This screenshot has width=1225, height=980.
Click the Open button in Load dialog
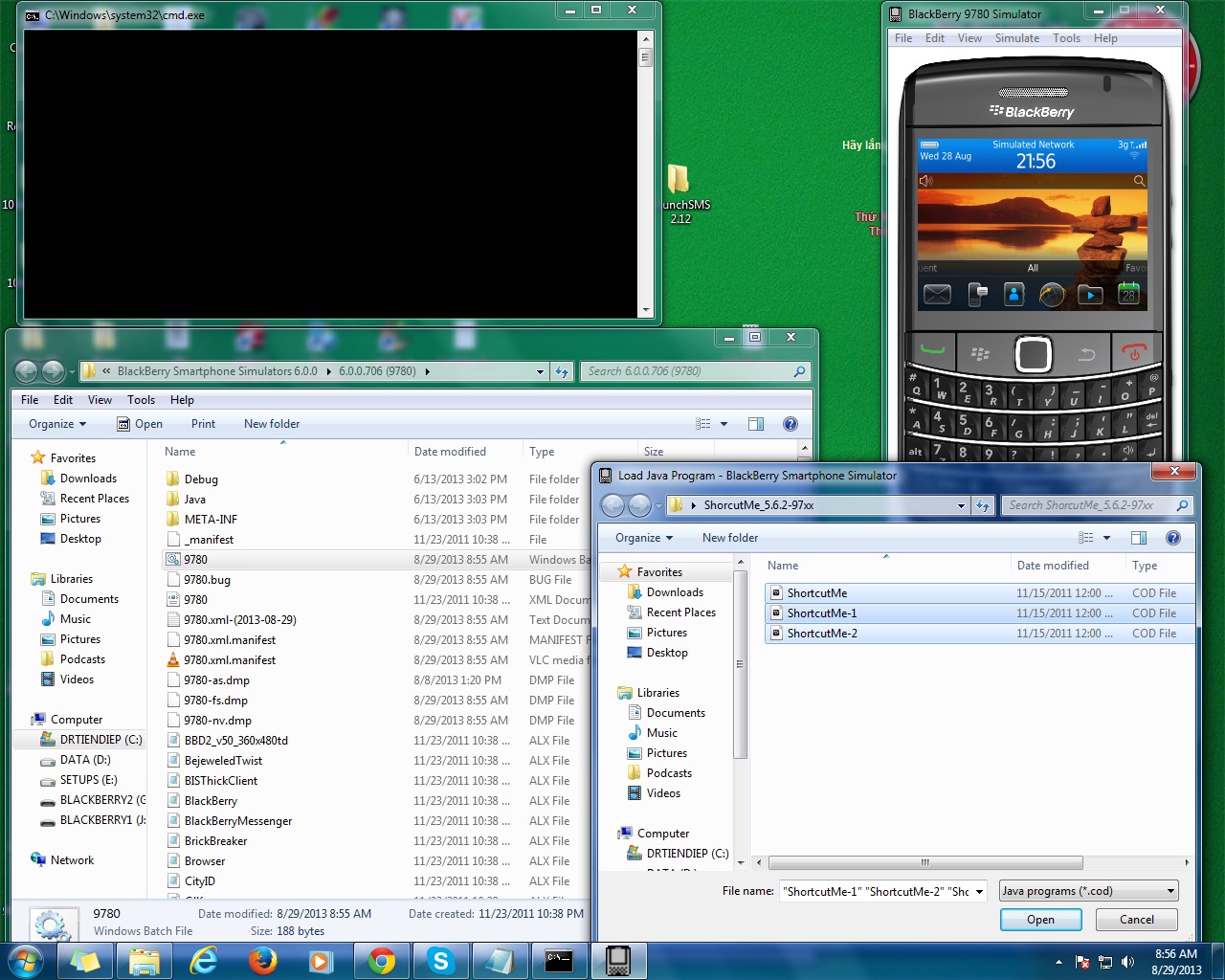coord(1040,920)
